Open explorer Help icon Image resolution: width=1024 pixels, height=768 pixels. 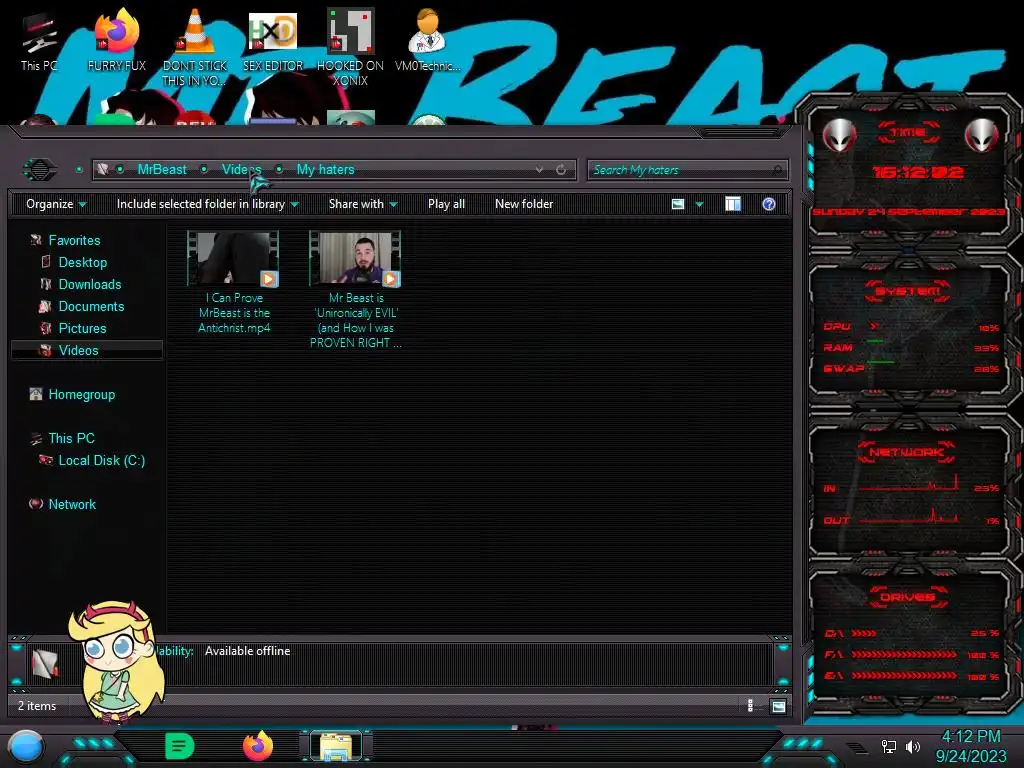click(x=769, y=204)
